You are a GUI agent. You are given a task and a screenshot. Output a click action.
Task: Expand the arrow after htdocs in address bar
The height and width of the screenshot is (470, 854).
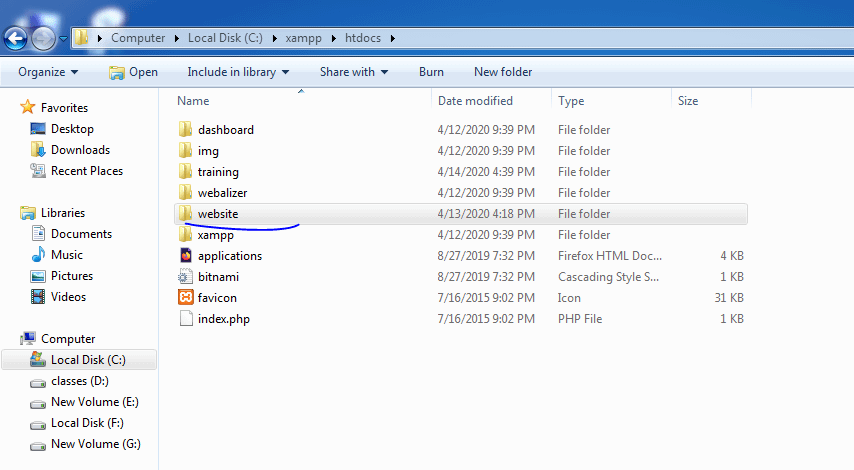[x=393, y=38]
